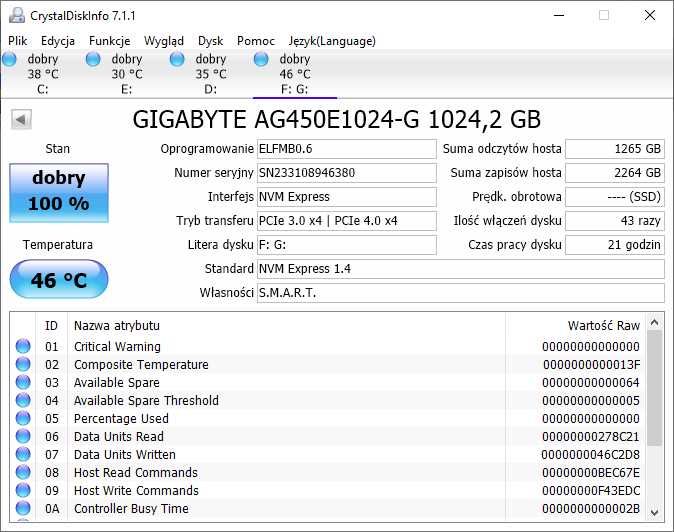This screenshot has width=674, height=532.
Task: Open the Wygląd menu
Action: pyautogui.click(x=164, y=41)
